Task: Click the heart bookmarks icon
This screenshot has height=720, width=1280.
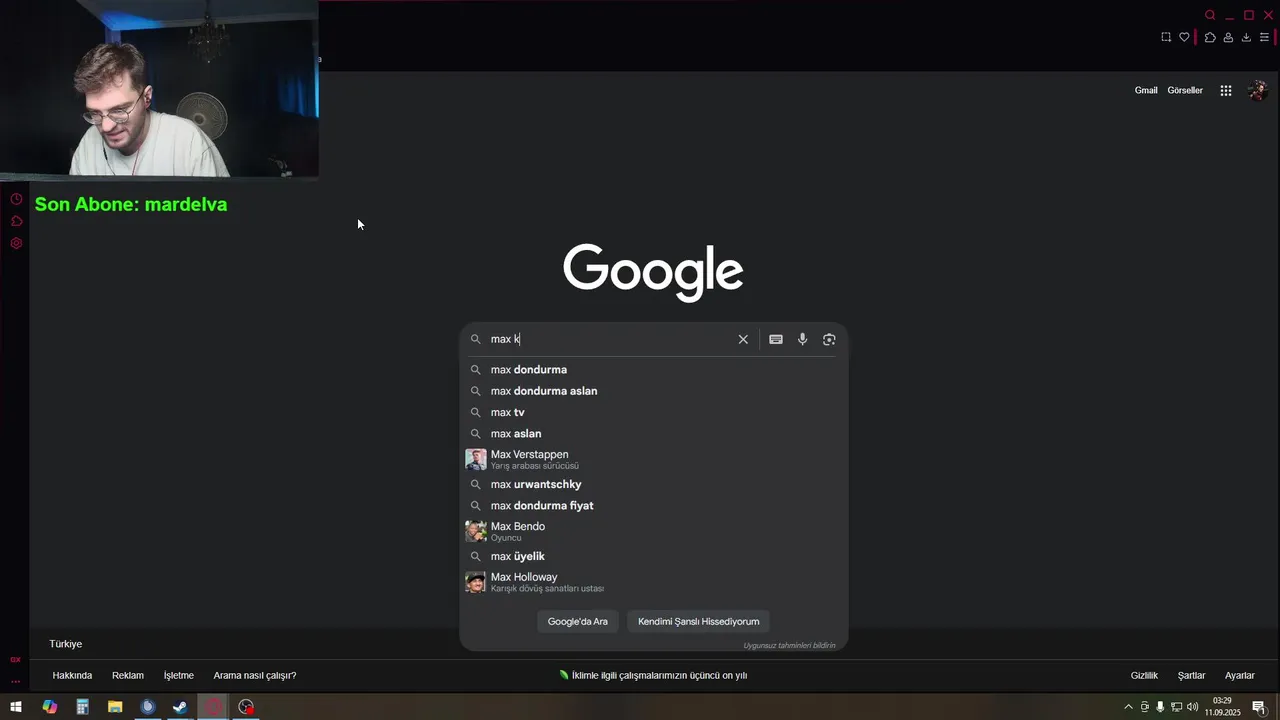Action: click(1185, 37)
